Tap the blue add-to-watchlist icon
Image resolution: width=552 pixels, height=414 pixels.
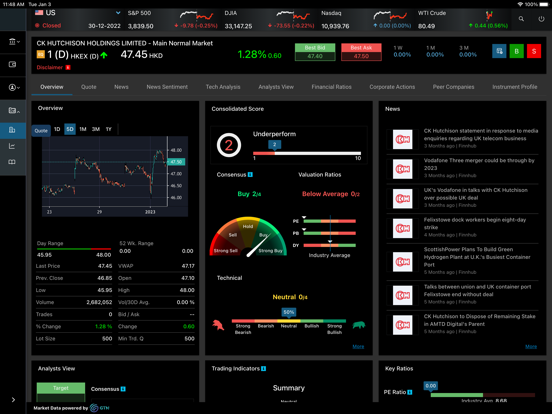499,51
